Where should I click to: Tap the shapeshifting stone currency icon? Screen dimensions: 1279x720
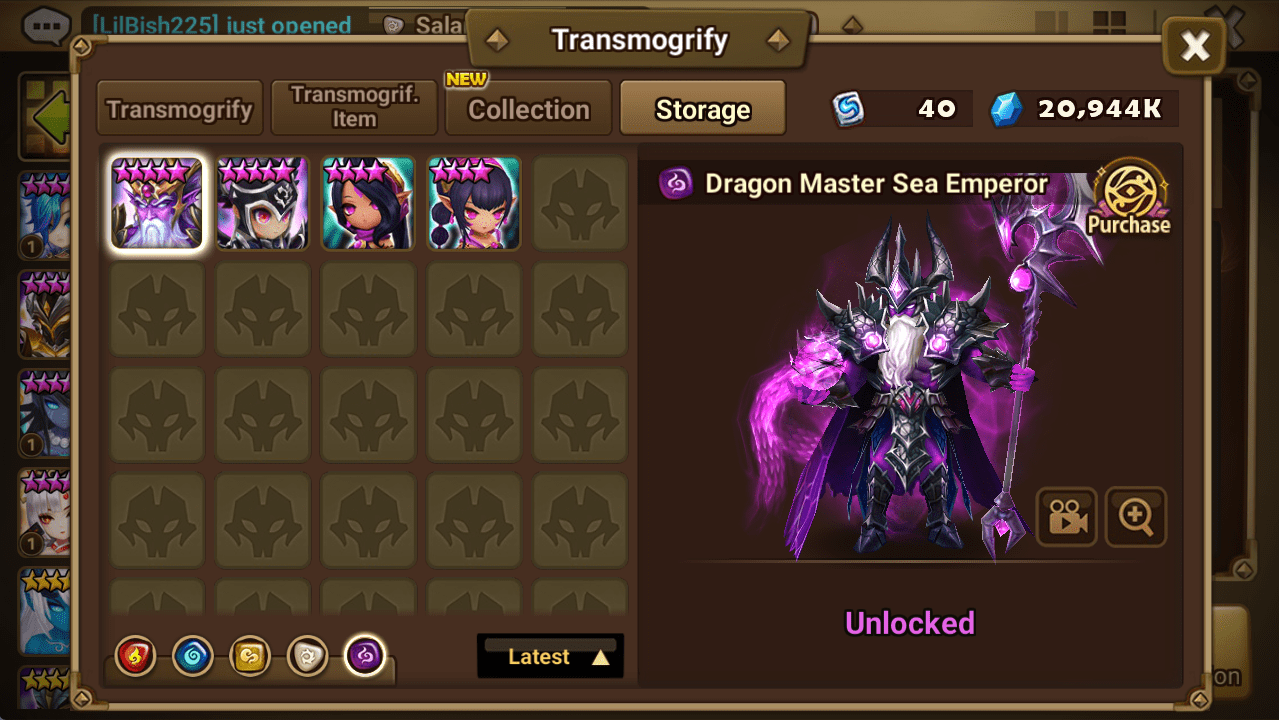pyautogui.click(x=849, y=109)
